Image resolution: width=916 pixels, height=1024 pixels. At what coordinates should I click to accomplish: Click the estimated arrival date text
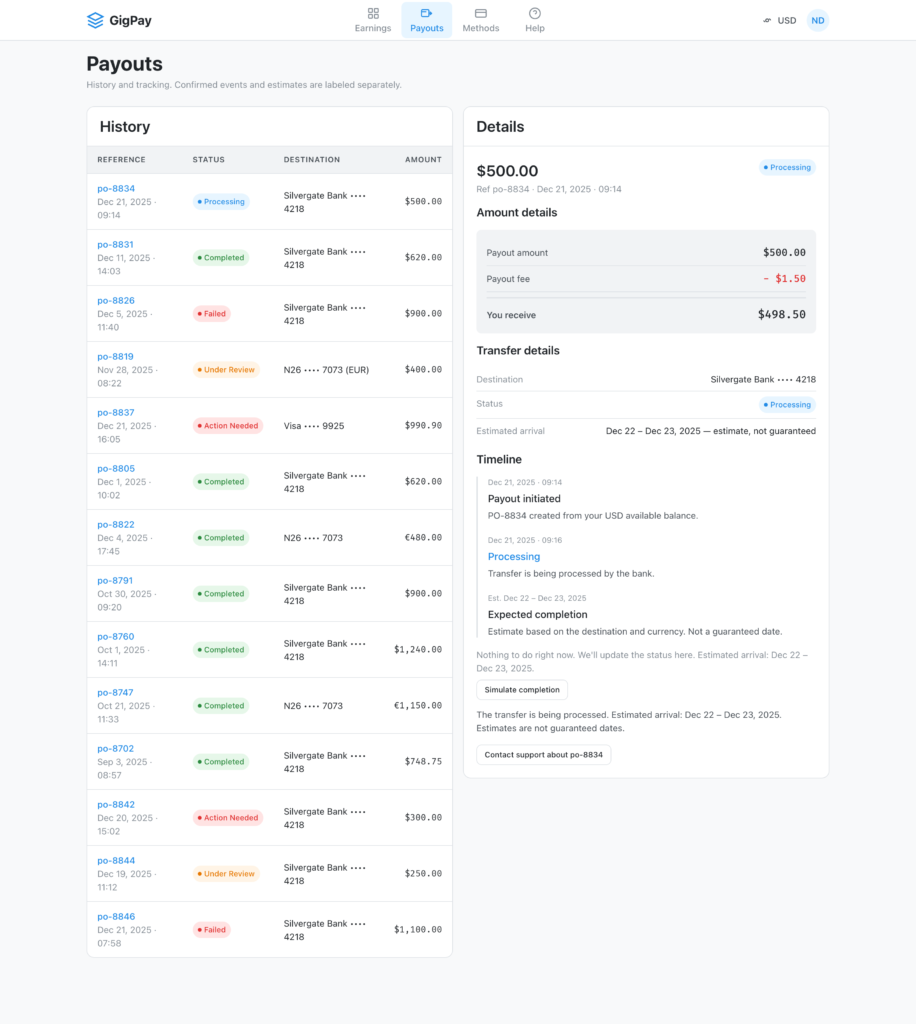click(710, 431)
